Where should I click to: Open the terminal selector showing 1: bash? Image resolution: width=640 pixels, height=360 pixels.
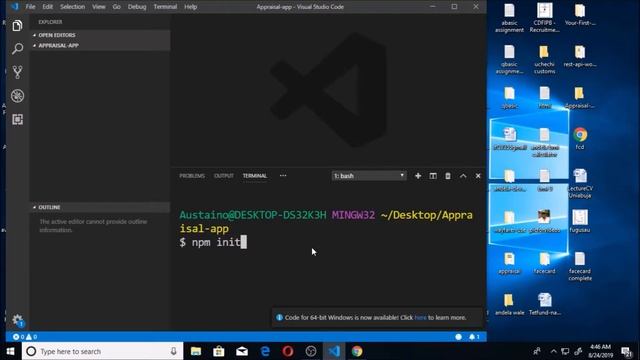tap(369, 176)
